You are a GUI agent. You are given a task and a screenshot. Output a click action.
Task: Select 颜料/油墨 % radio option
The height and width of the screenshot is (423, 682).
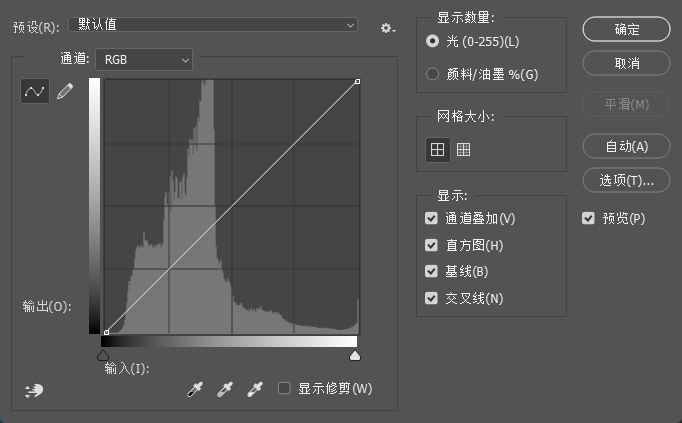[432, 74]
